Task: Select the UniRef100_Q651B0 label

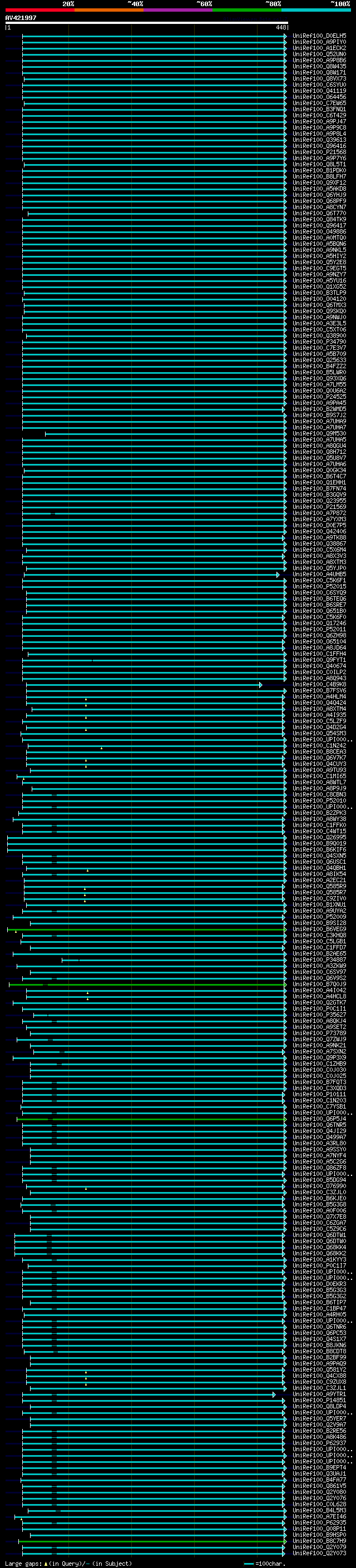Action: [x=319, y=611]
